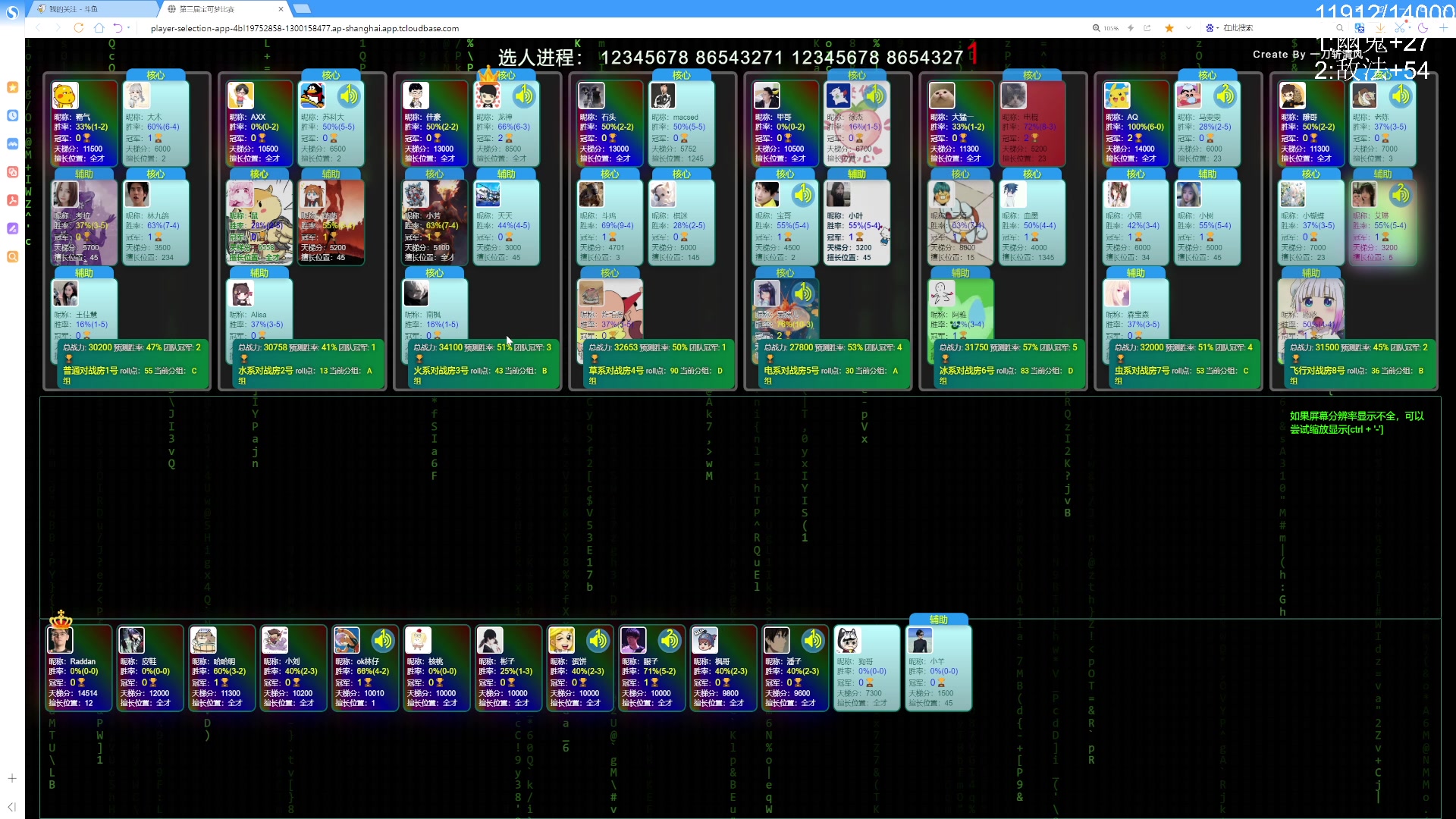Click the address bar URL

coord(304,28)
